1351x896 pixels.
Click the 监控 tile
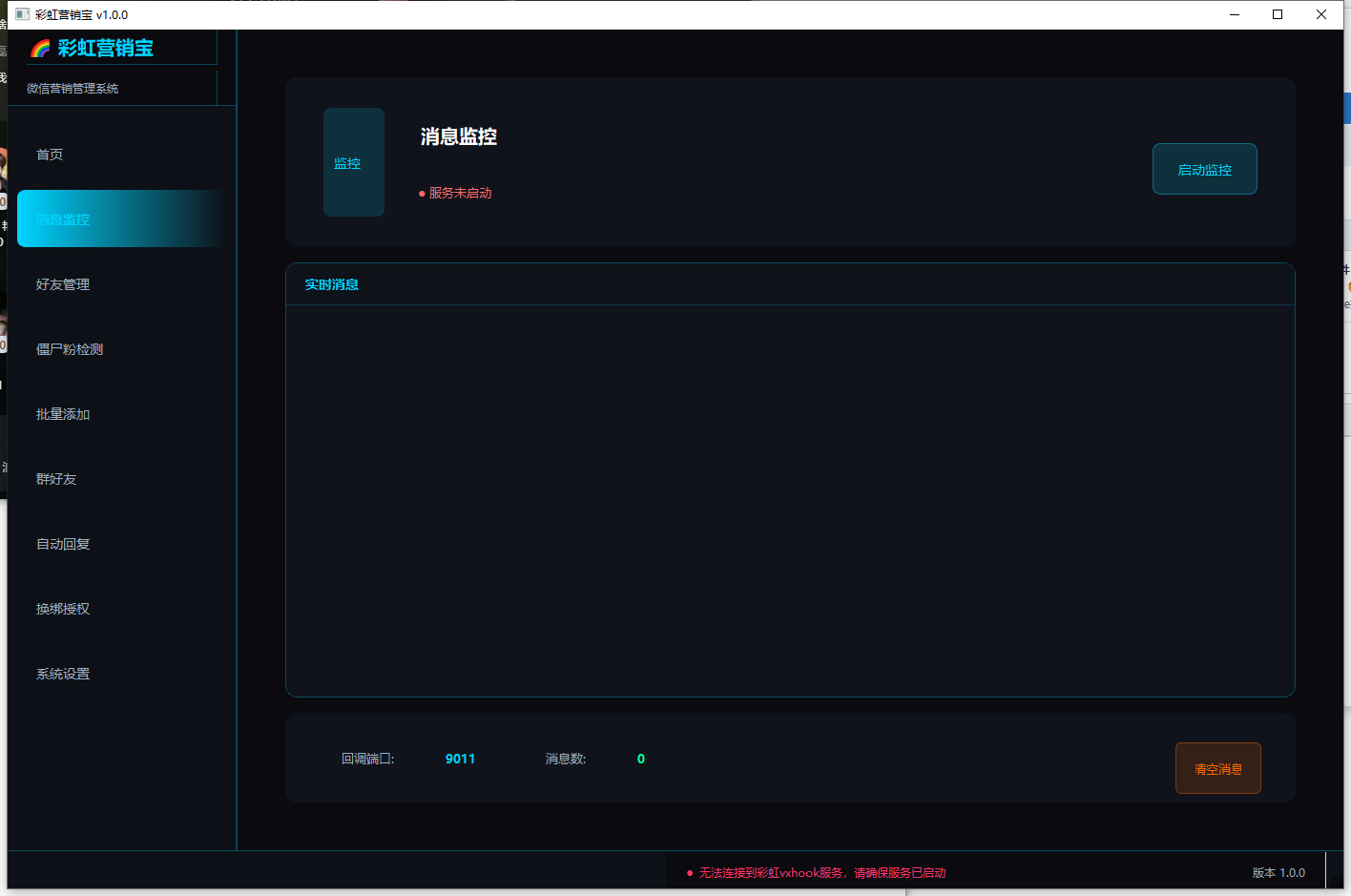(x=354, y=162)
